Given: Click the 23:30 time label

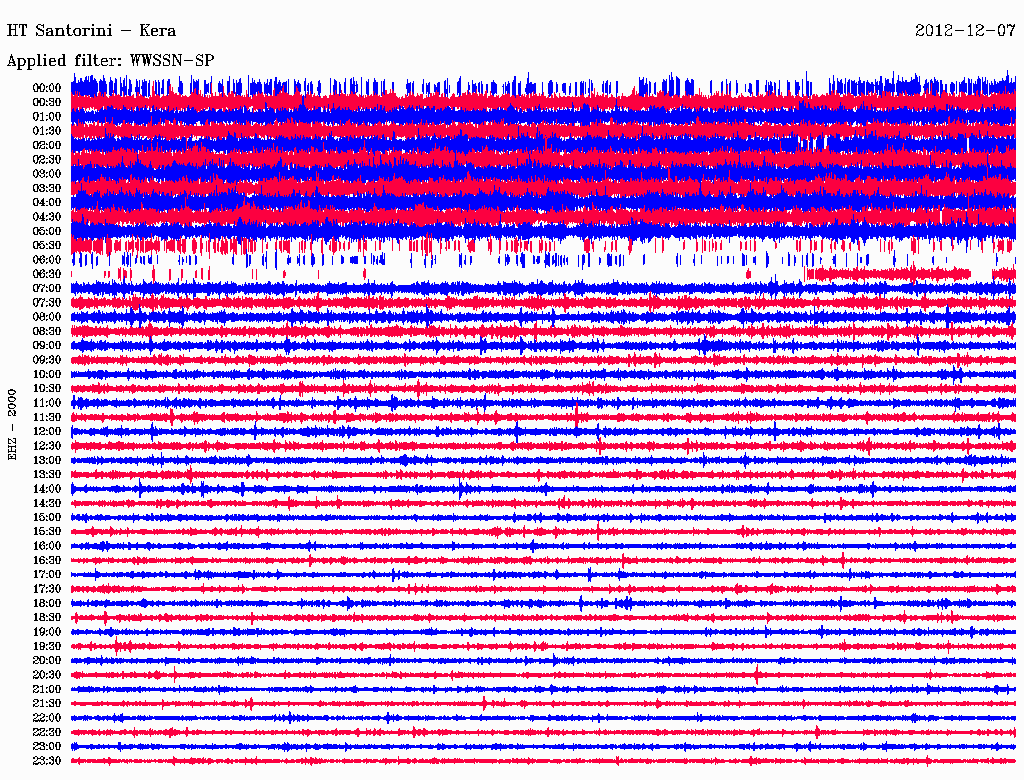Looking at the screenshot, I should click(47, 761).
